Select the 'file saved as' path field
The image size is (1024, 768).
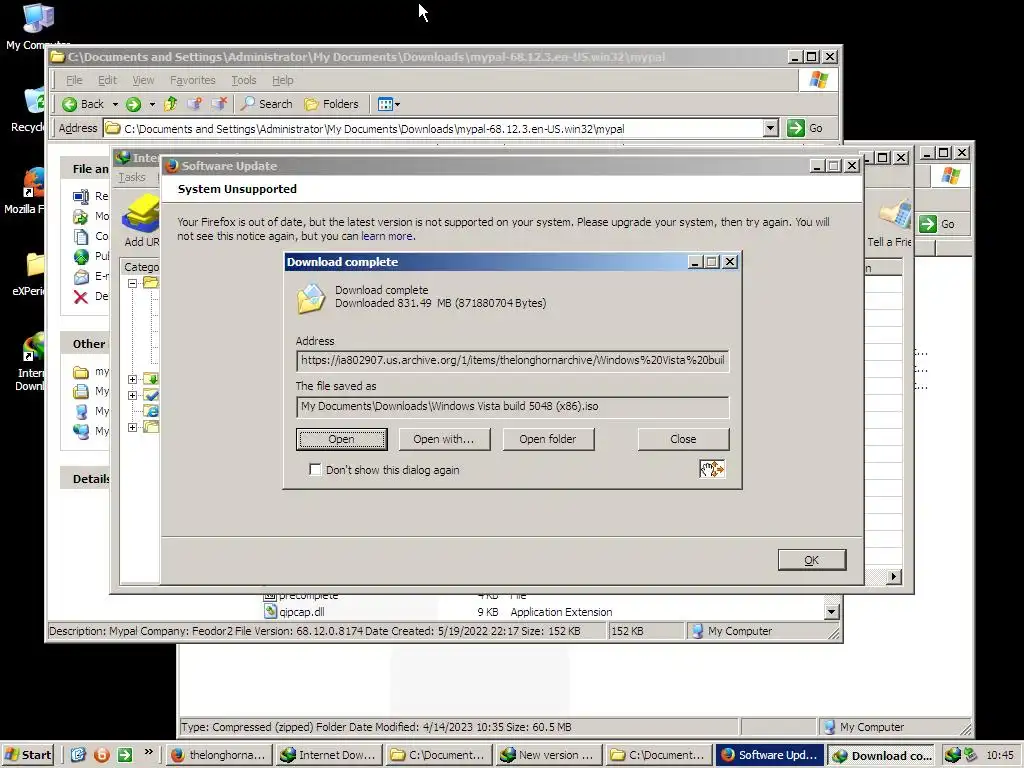[512, 406]
